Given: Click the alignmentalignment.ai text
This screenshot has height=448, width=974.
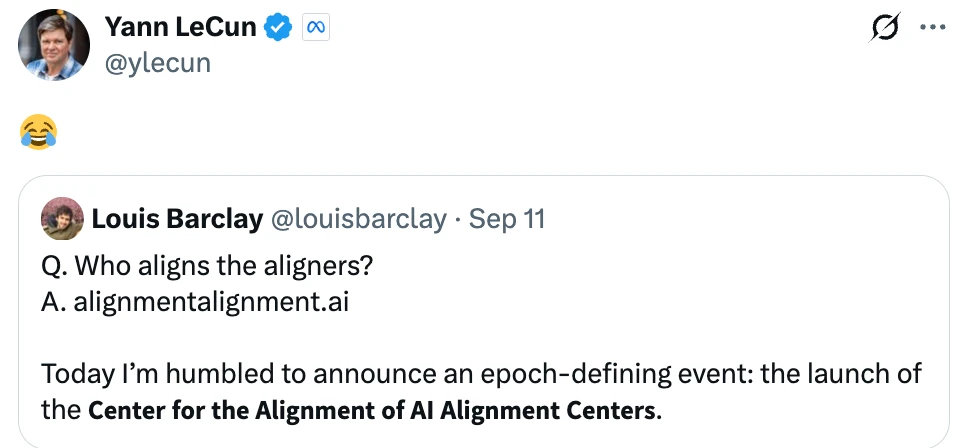Looking at the screenshot, I should pyautogui.click(x=211, y=303).
